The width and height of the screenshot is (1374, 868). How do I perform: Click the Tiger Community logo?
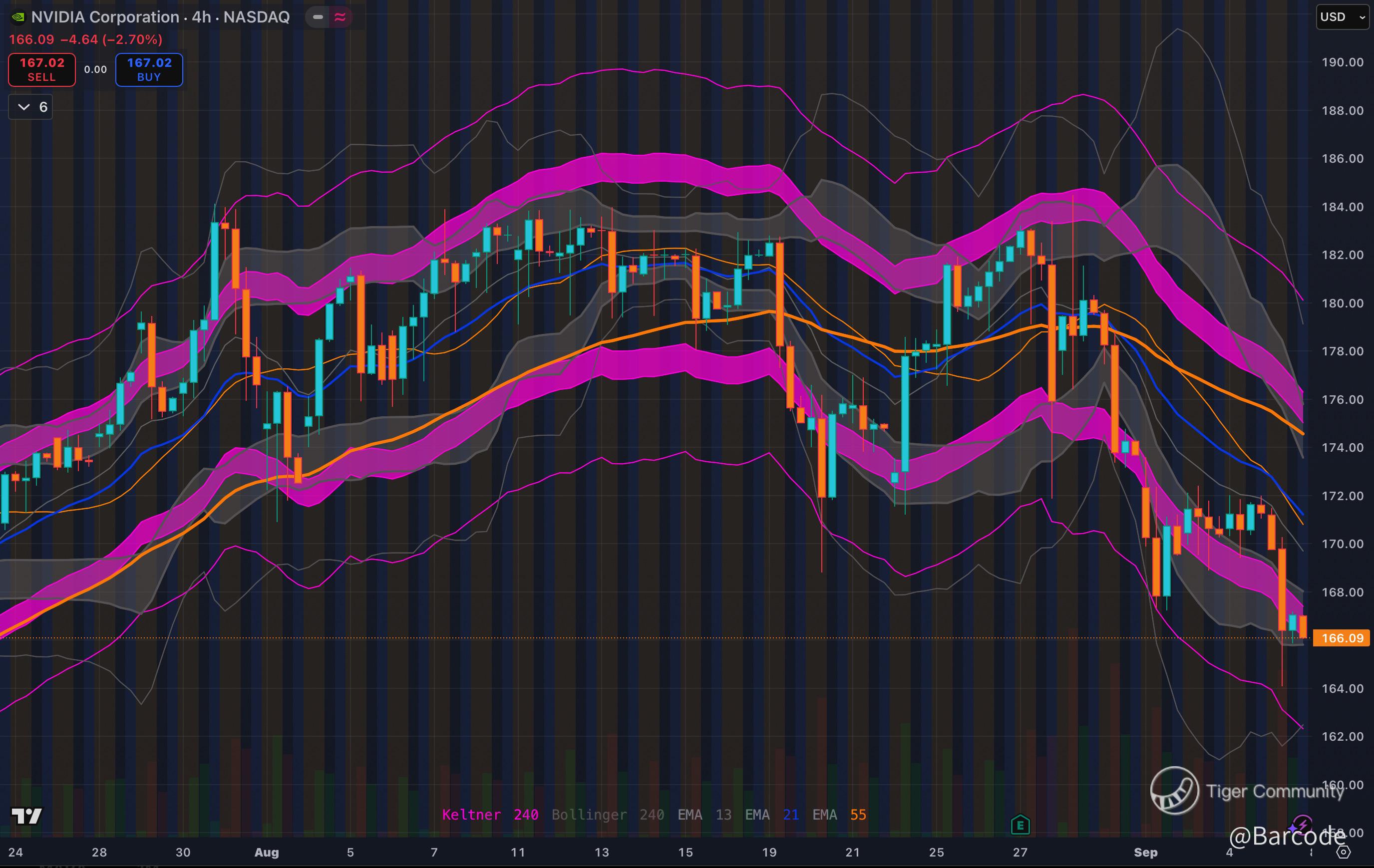[1174, 791]
